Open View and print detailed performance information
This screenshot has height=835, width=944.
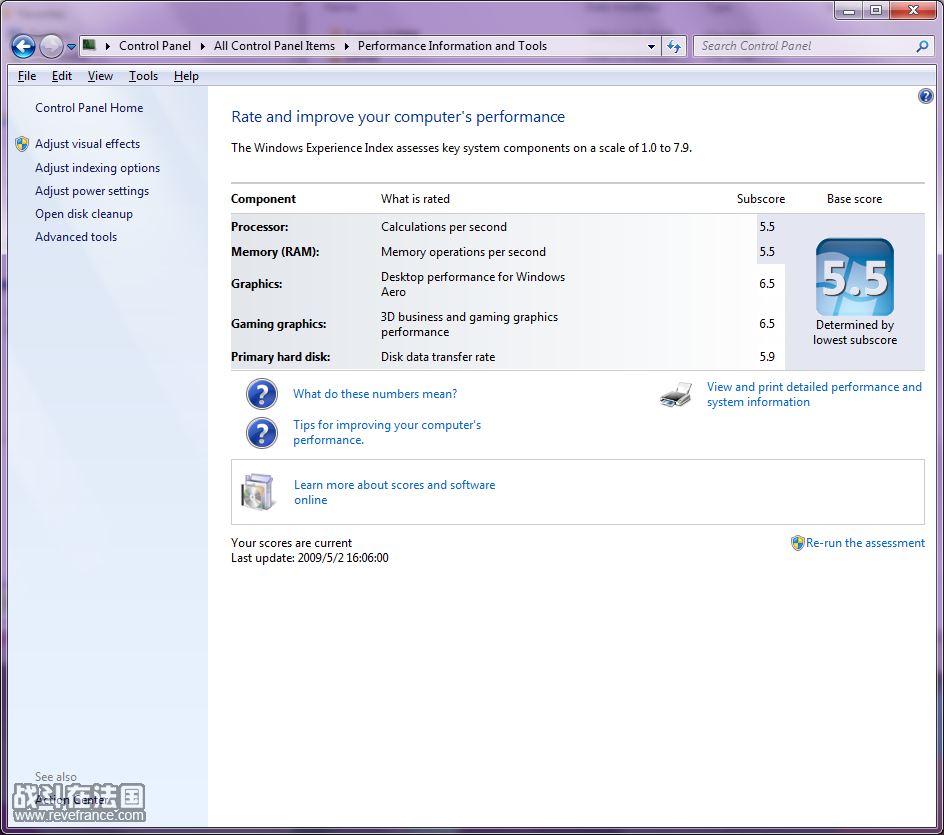point(814,394)
